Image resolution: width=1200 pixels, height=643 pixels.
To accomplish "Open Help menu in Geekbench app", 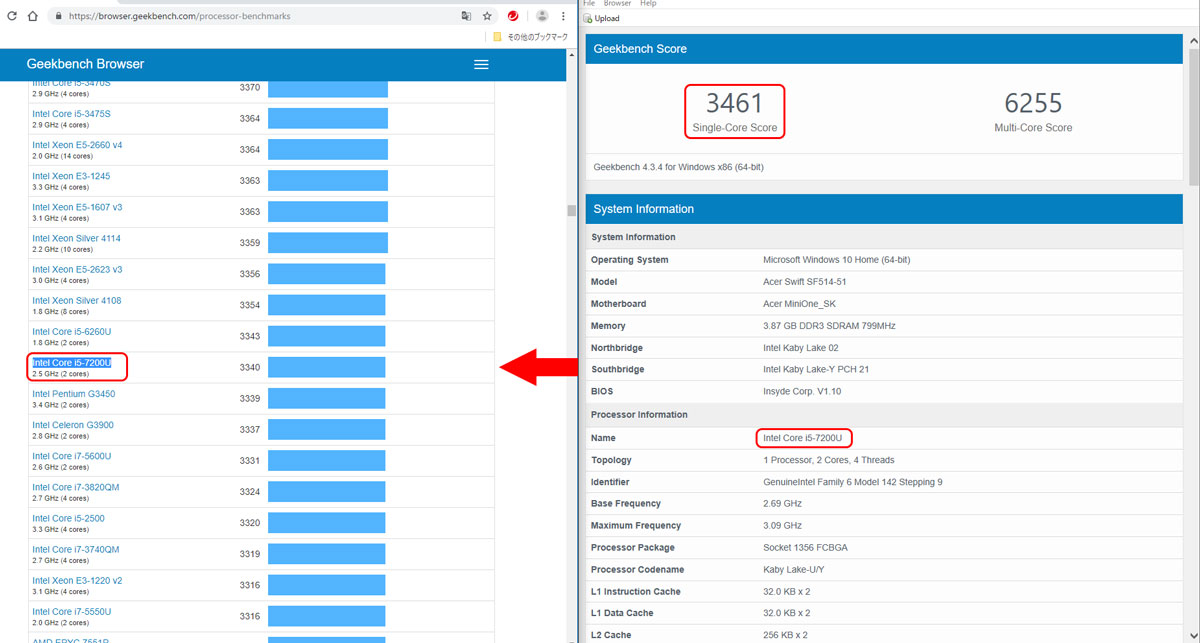I will pyautogui.click(x=648, y=4).
